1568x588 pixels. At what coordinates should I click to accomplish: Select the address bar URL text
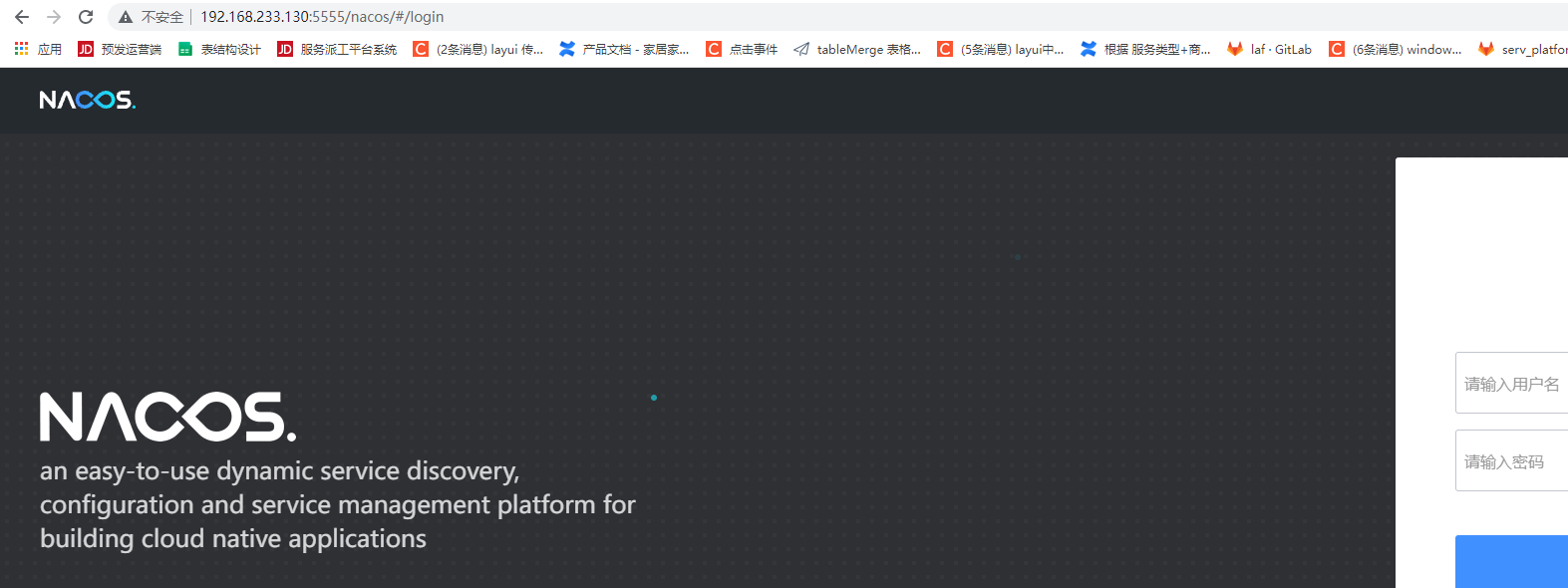coord(322,17)
